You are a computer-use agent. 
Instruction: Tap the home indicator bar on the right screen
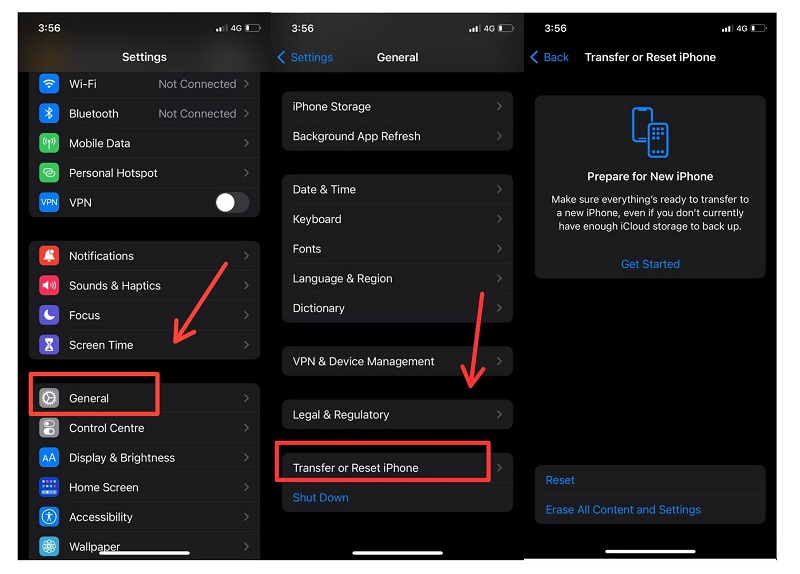coord(650,552)
